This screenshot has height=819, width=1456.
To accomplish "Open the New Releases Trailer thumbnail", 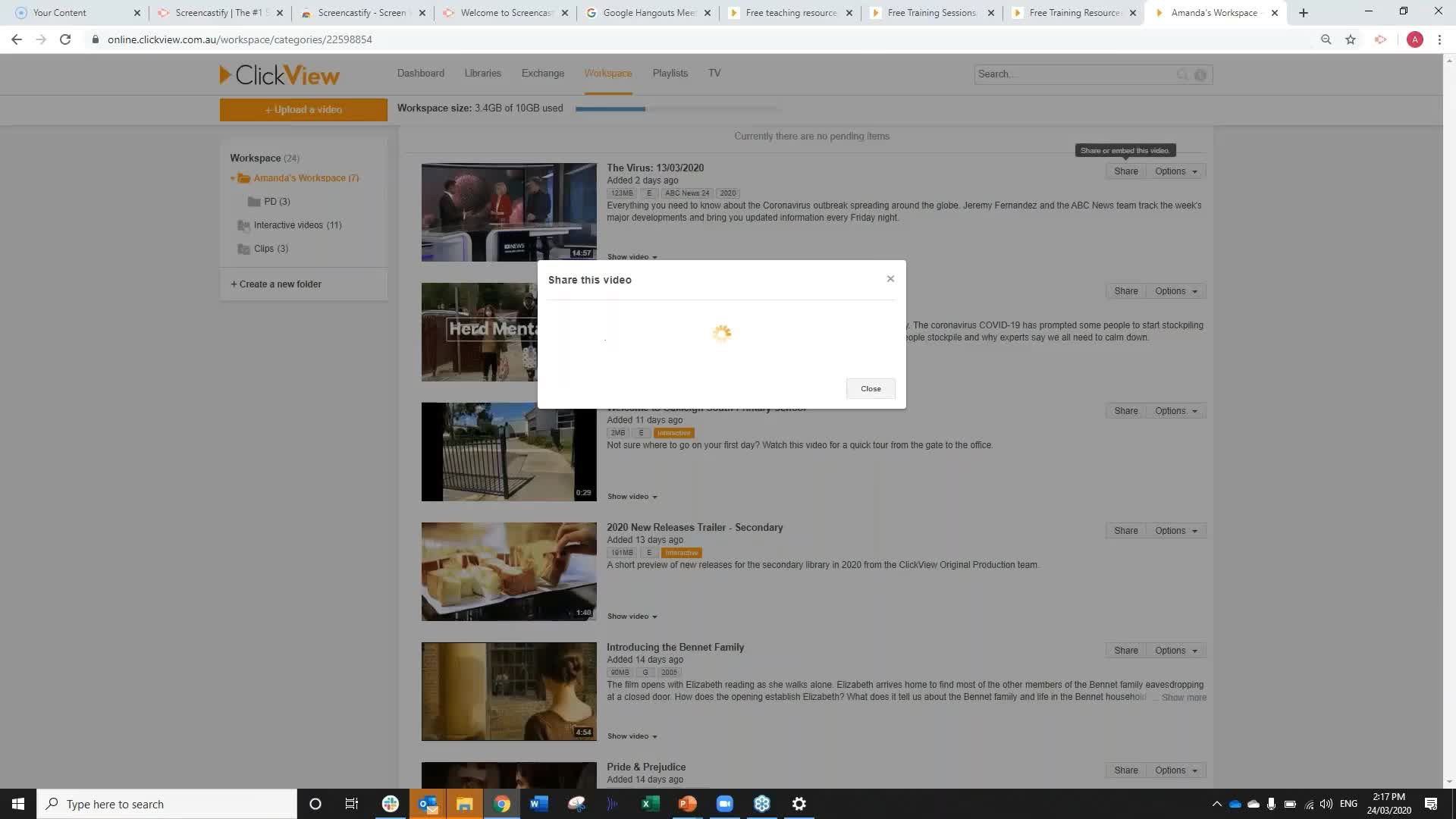I will pos(509,572).
